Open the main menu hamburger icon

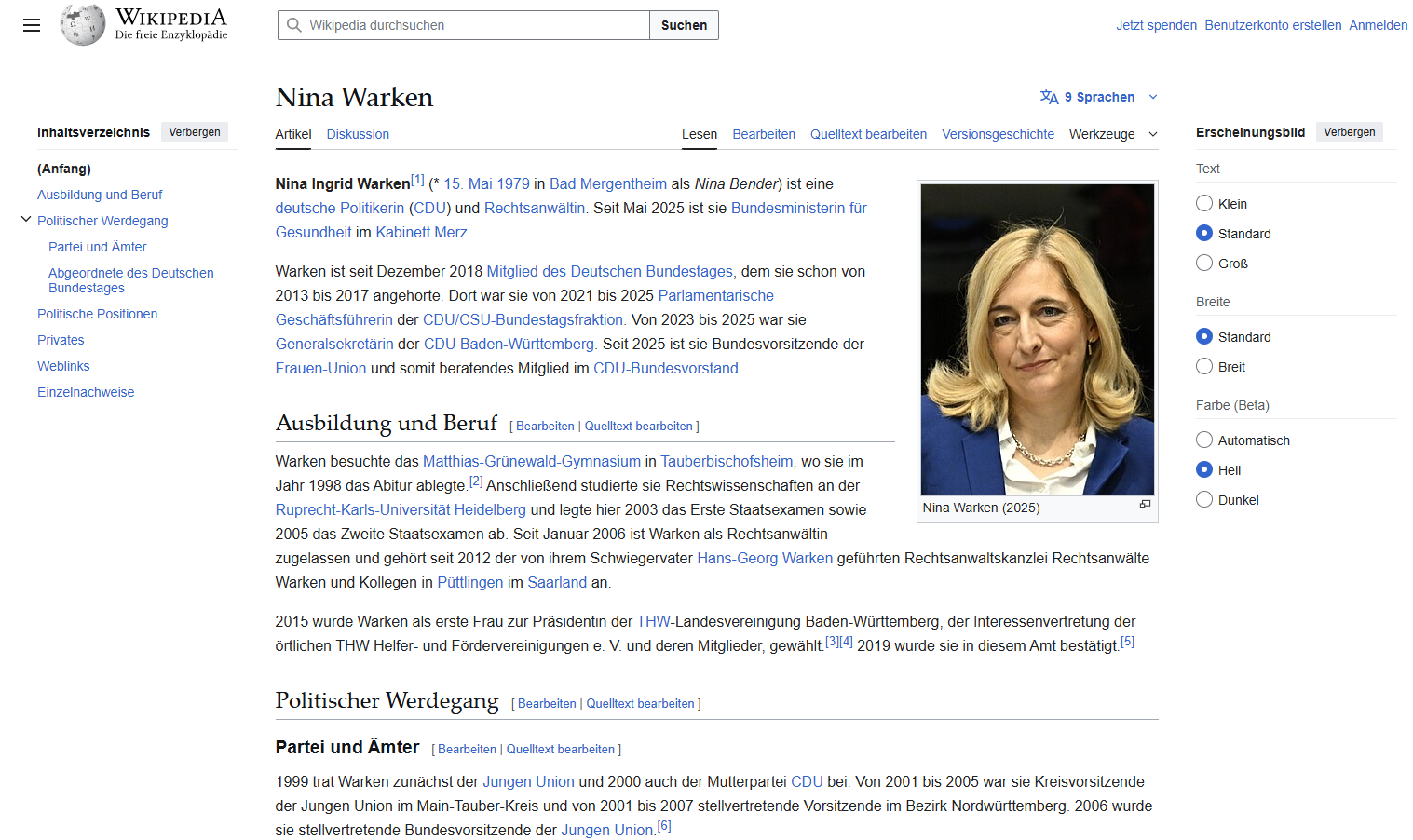(x=32, y=25)
